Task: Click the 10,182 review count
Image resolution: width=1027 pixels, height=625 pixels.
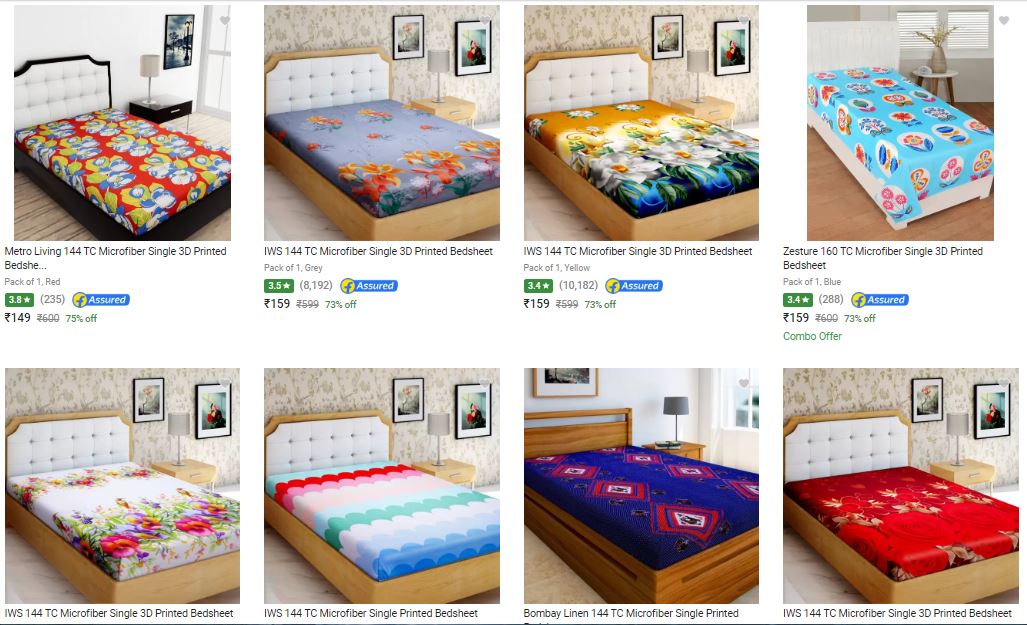Action: point(578,286)
